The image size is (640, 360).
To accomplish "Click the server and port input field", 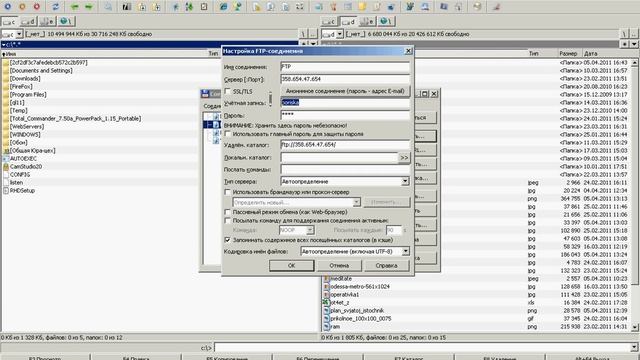I will click(x=345, y=79).
